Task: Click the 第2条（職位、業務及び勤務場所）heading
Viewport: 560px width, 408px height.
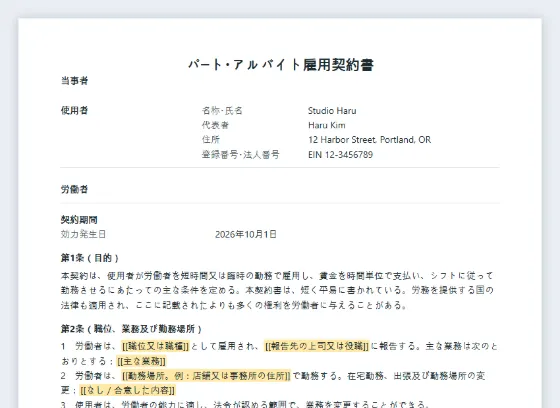Action: tap(131, 329)
